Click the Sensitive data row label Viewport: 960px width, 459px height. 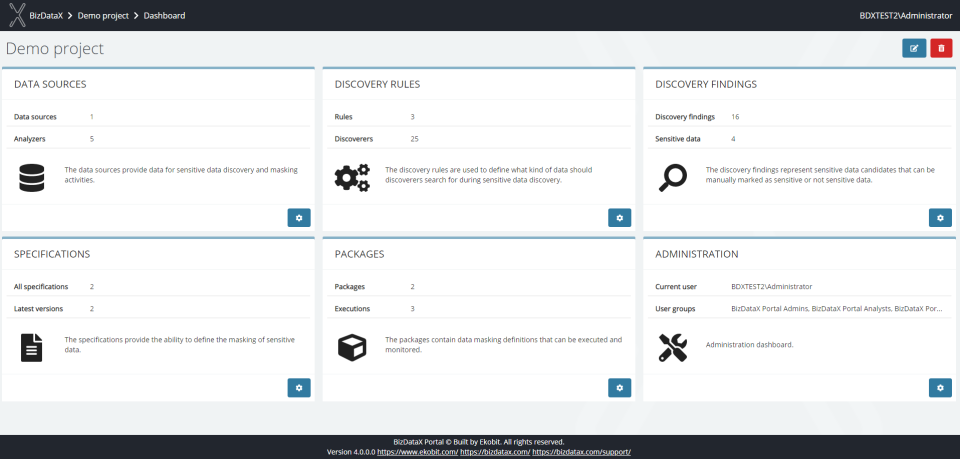pos(678,139)
